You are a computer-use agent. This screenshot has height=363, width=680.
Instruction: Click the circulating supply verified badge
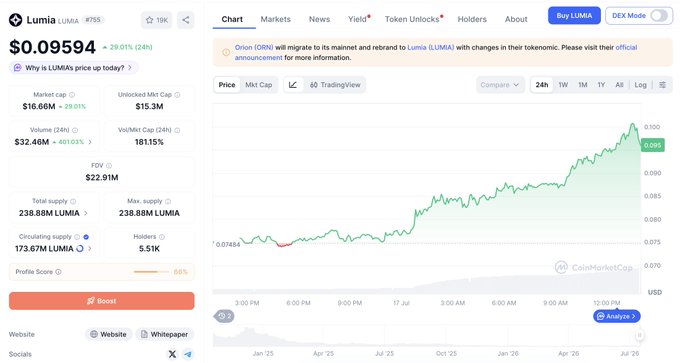click(x=86, y=237)
